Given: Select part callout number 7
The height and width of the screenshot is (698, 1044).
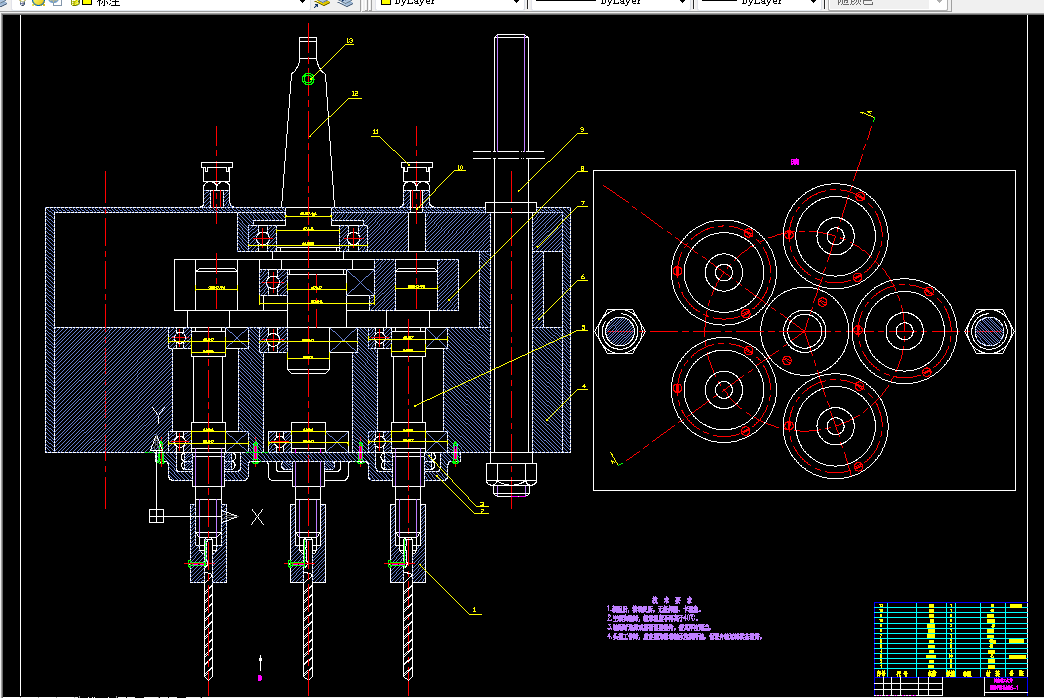Looking at the screenshot, I should click(x=583, y=203).
